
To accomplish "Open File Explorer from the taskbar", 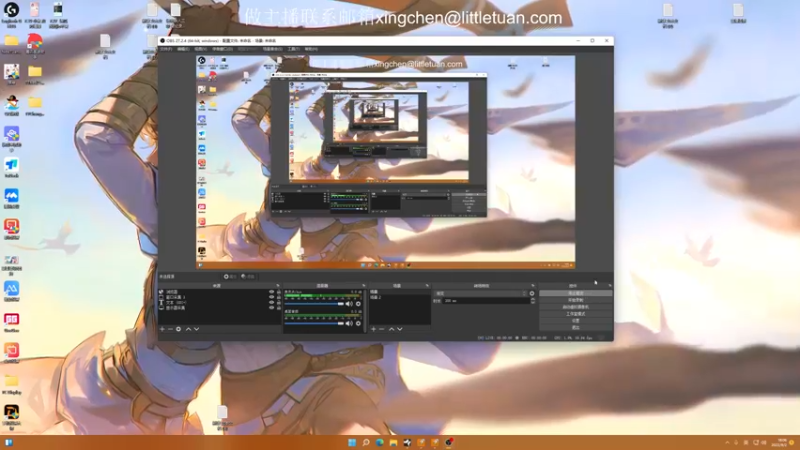I will tap(393, 442).
